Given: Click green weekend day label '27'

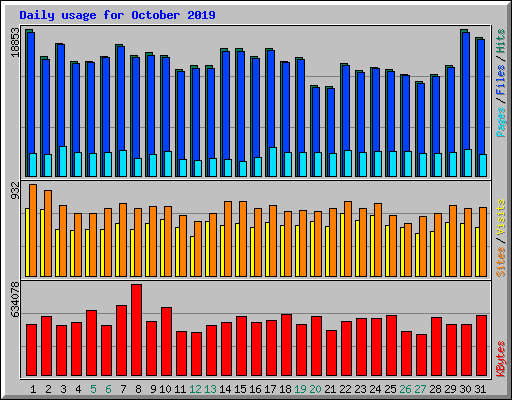Looking at the screenshot, I should (420, 389).
